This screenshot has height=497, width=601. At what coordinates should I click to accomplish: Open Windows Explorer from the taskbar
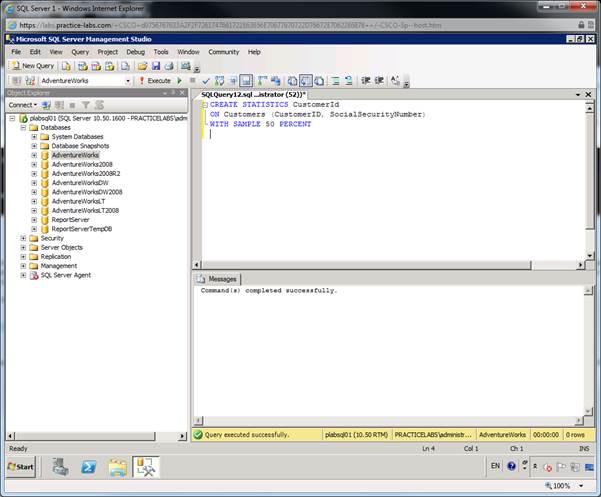[117, 467]
